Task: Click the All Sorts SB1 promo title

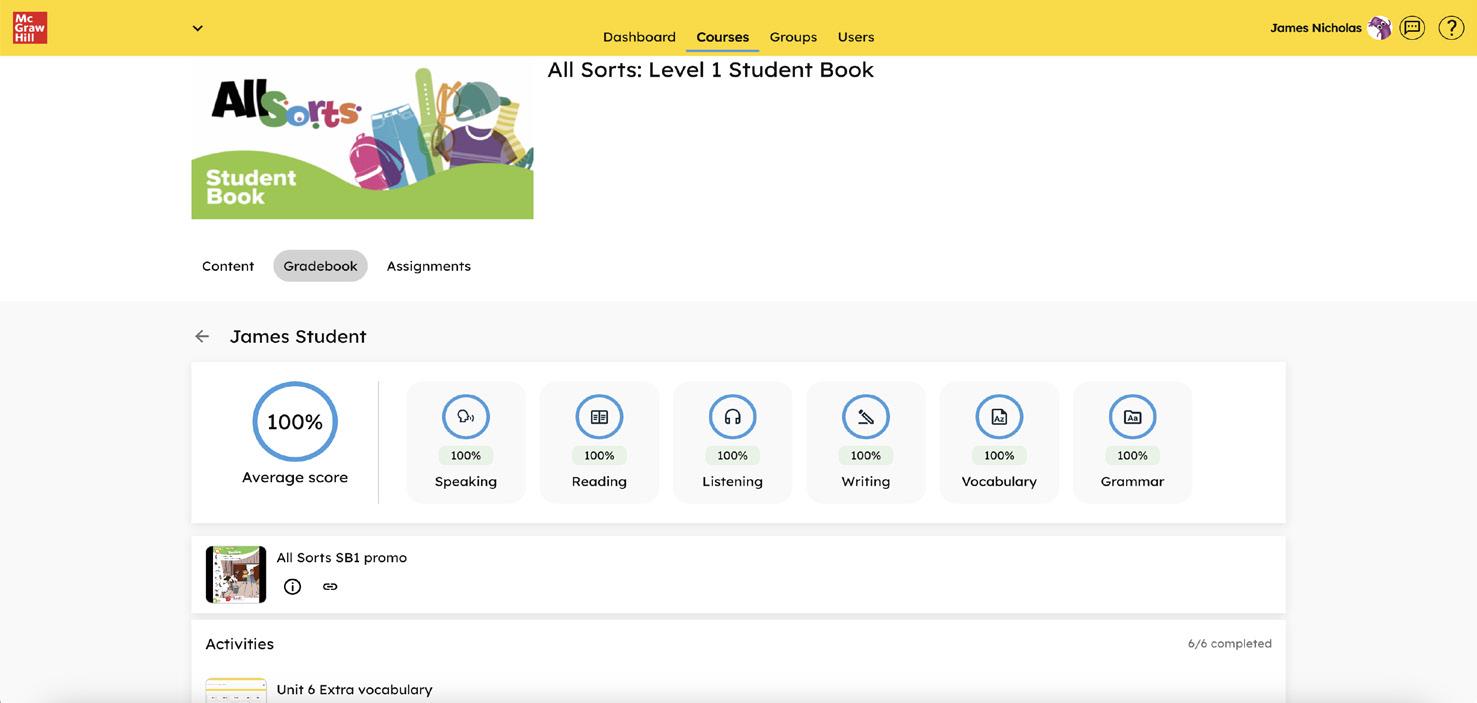Action: 342,558
